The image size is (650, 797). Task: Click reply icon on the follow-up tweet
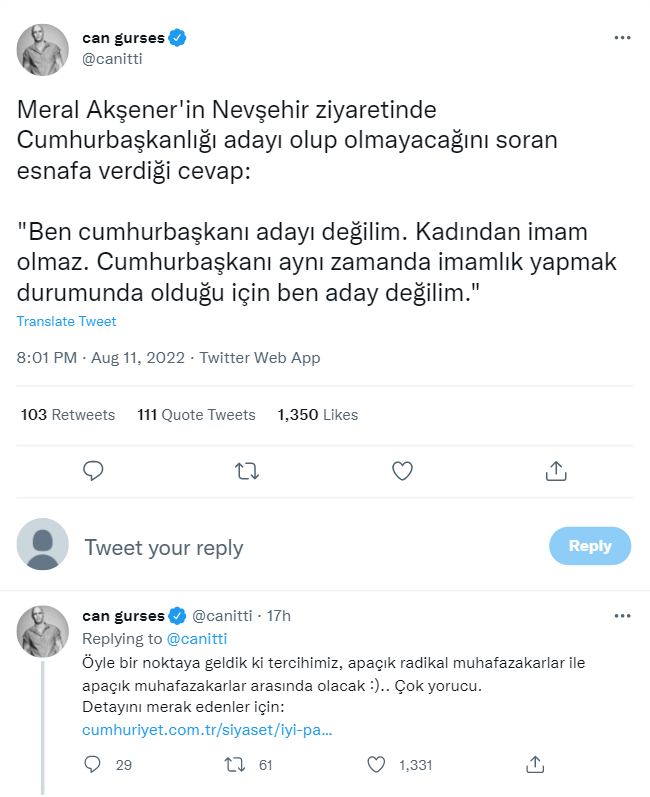[x=94, y=765]
